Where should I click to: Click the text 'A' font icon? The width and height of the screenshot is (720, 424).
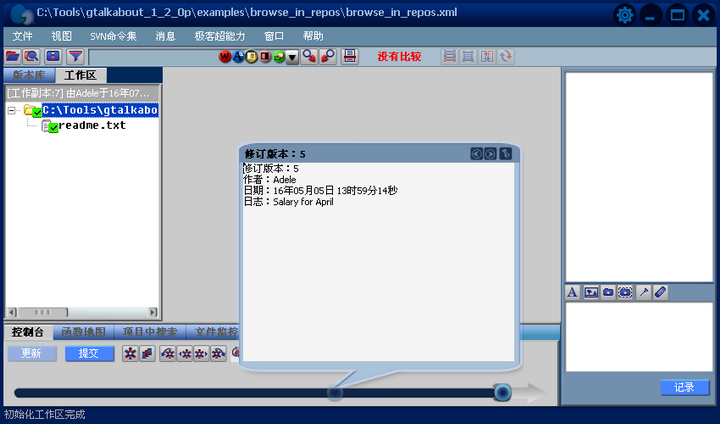coord(573,292)
